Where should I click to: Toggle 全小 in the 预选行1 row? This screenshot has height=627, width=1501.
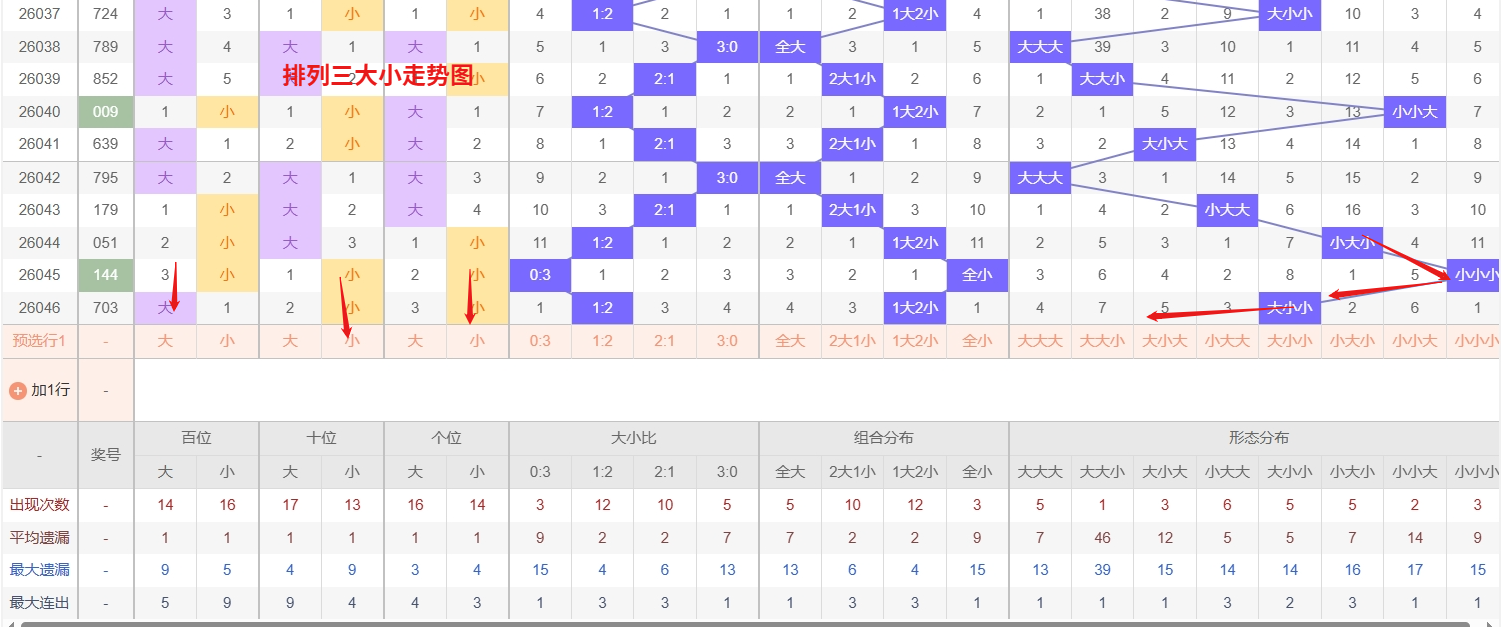click(977, 341)
